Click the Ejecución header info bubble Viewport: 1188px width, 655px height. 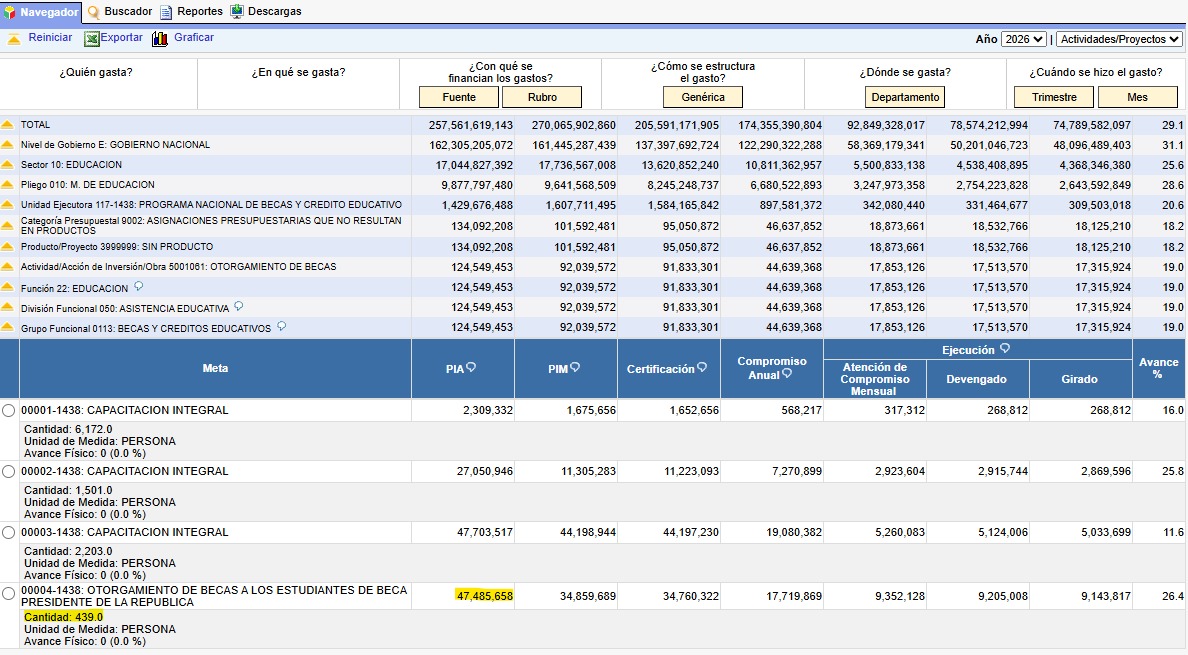pos(1005,348)
